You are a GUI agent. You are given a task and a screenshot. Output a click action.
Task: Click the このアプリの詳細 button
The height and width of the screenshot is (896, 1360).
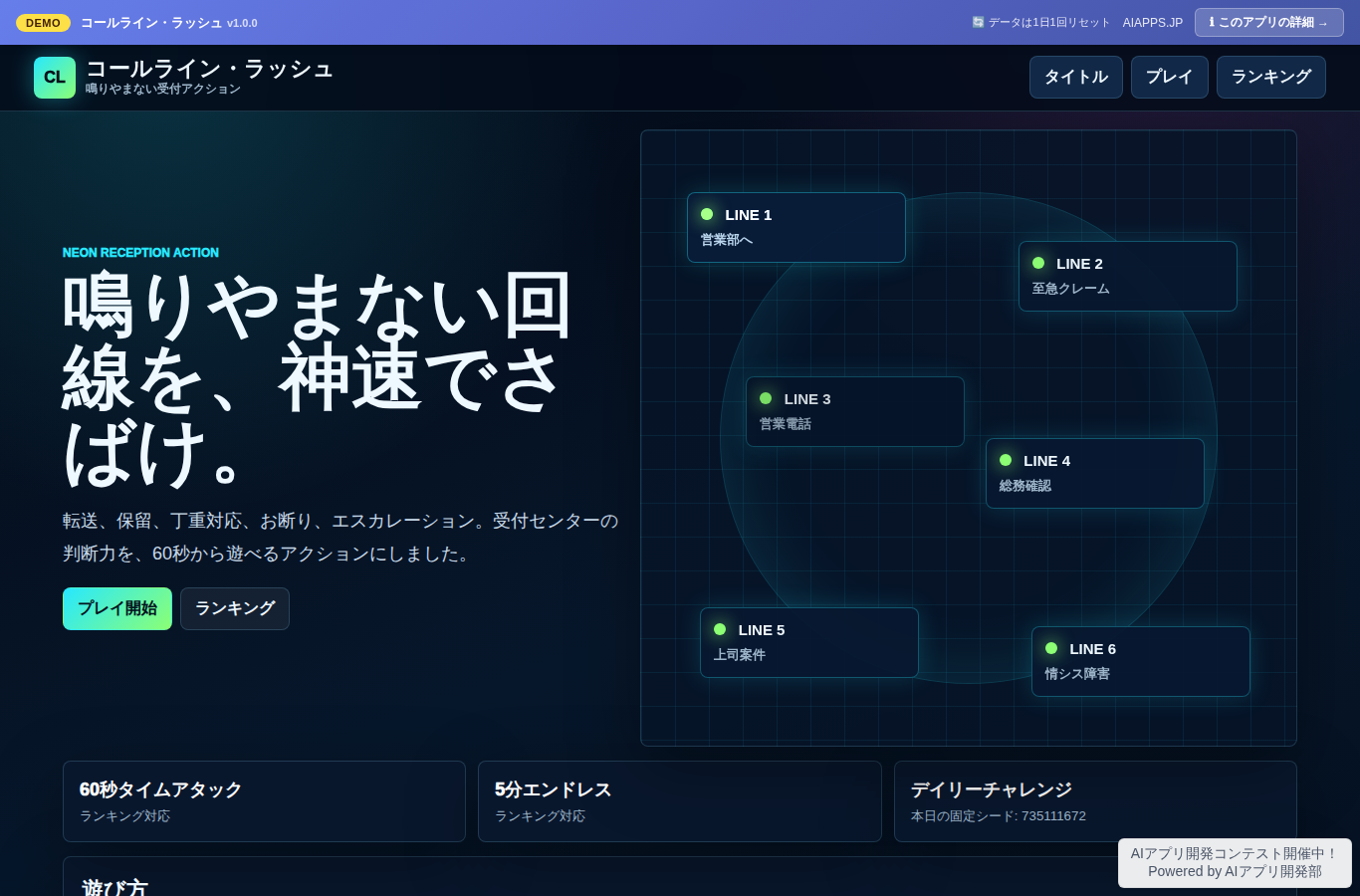coord(1269,22)
